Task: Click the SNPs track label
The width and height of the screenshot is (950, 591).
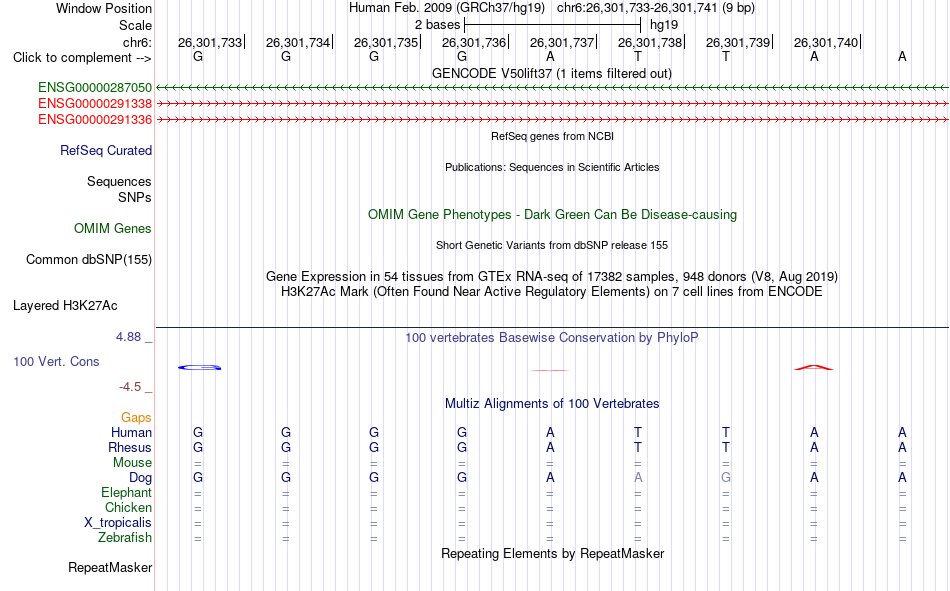Action: (x=135, y=198)
